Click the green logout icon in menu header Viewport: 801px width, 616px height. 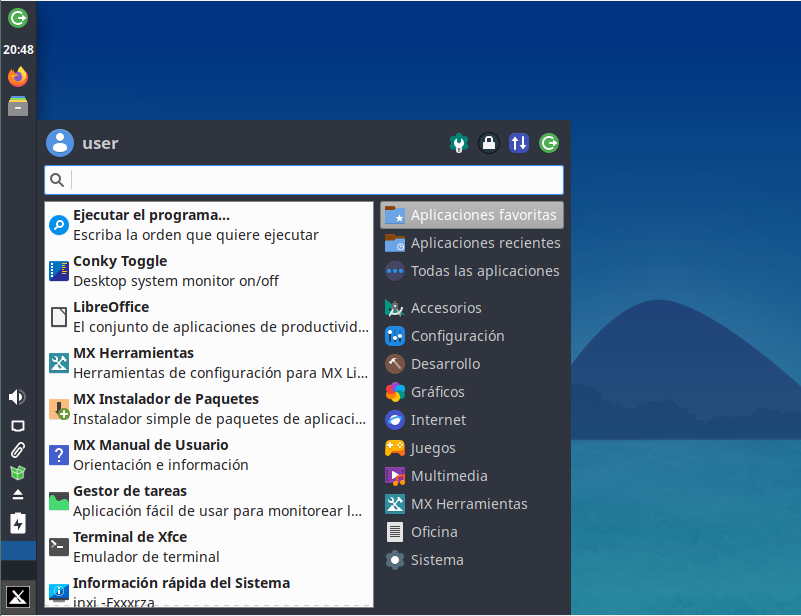point(549,143)
